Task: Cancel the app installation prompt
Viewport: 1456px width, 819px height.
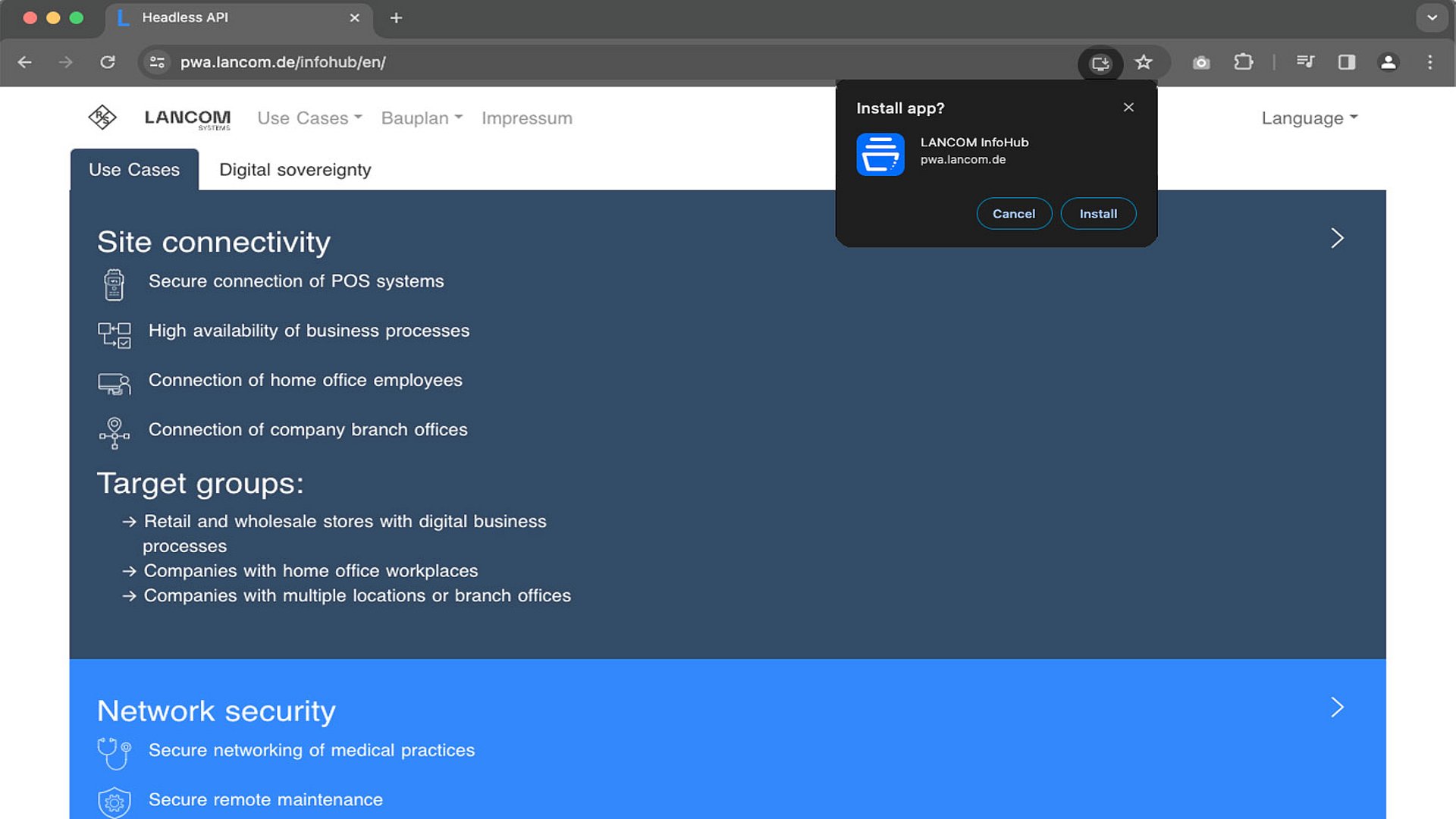Action: [1014, 213]
